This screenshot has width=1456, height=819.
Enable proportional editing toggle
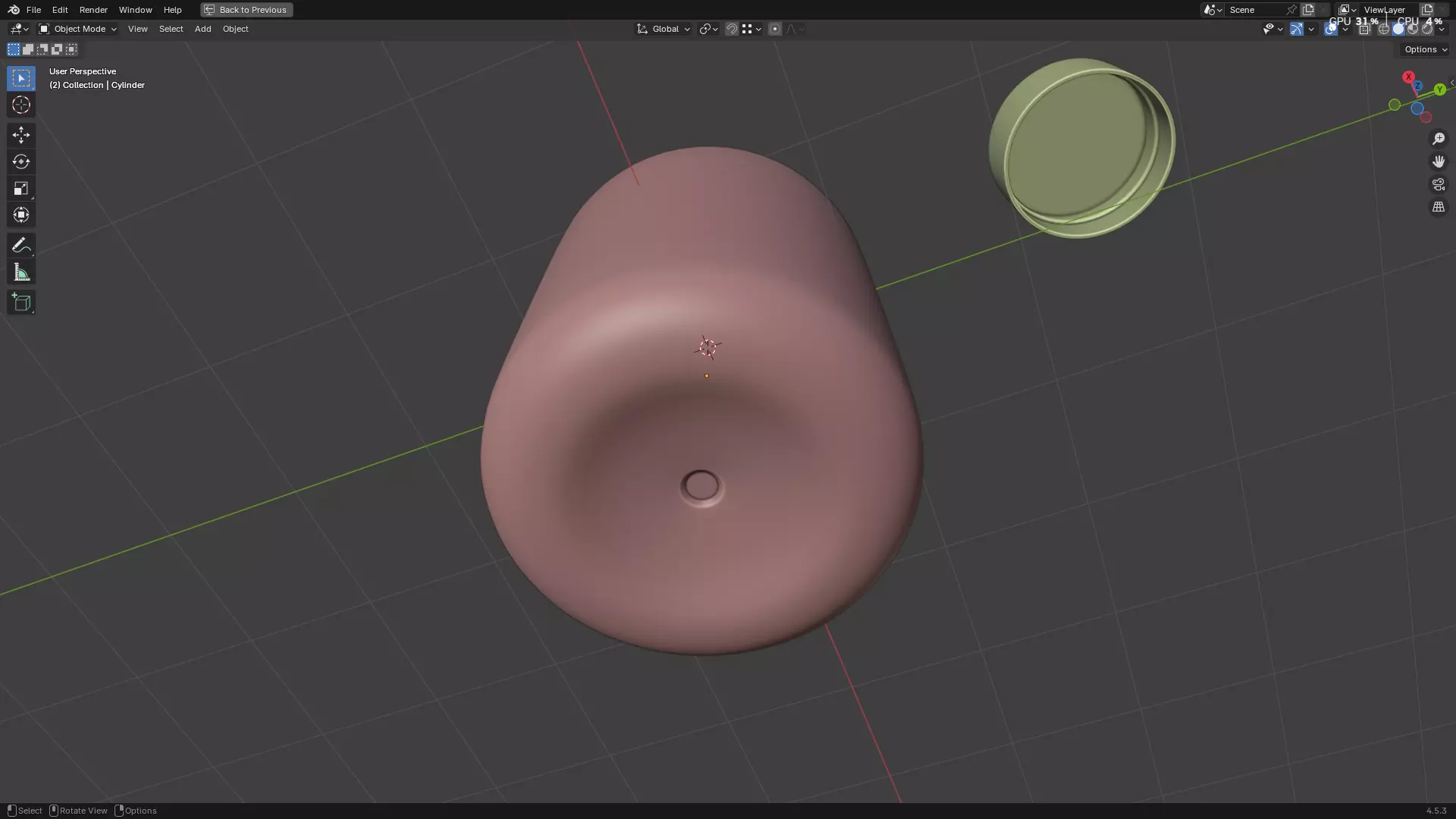[x=774, y=29]
